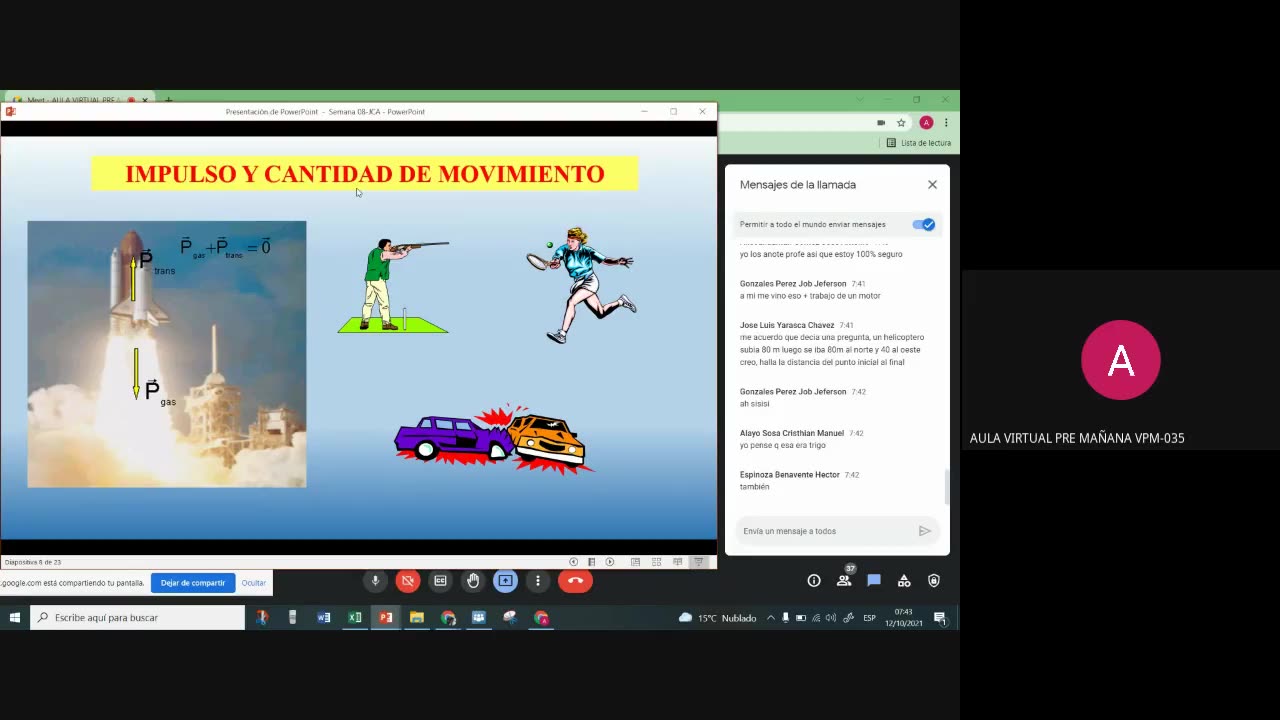Click the slide title 'IMPULSO Y CANTIDAD DE MOVIMIENTO'
The width and height of the screenshot is (1280, 720).
pos(365,174)
